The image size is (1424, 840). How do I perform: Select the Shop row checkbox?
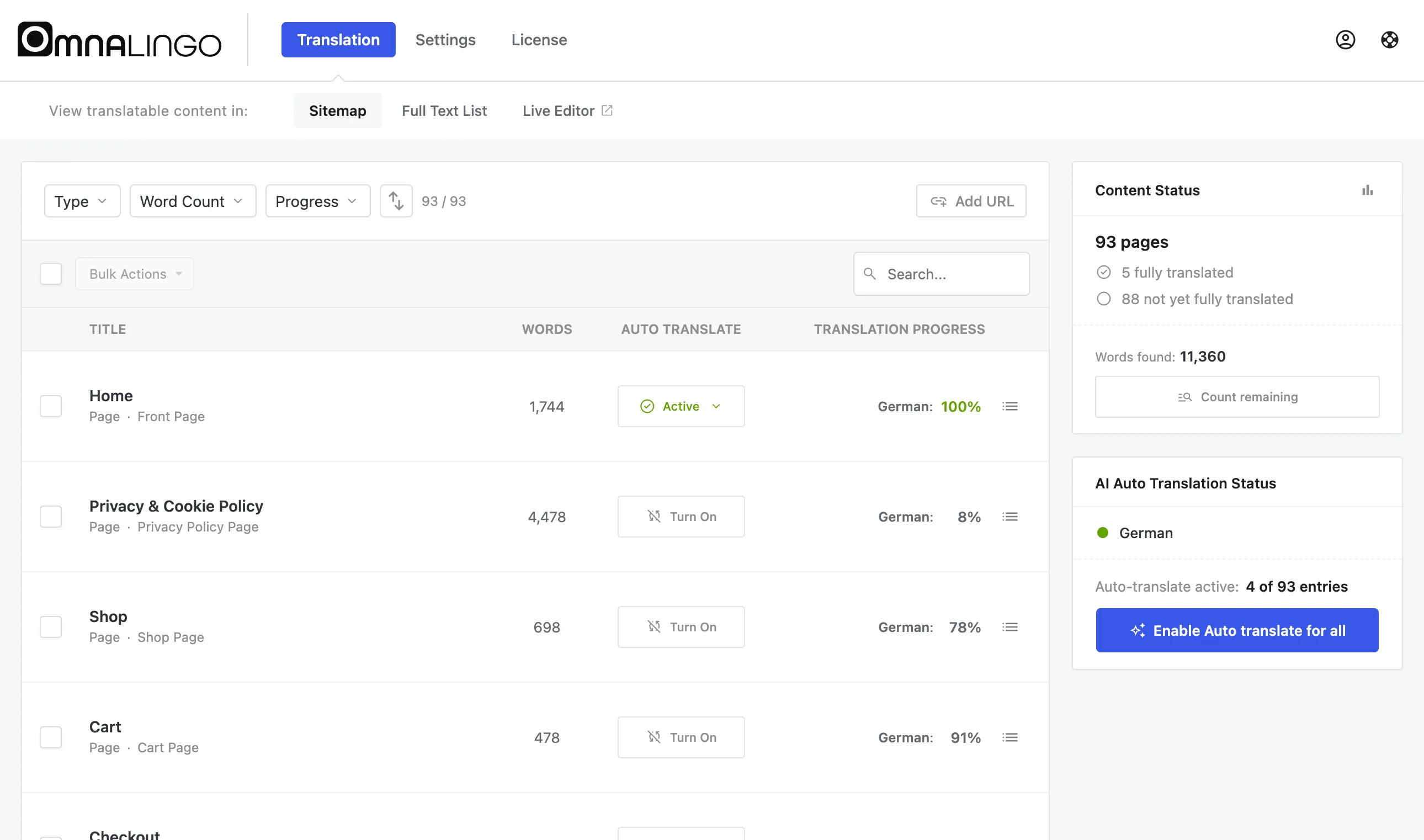(51, 627)
